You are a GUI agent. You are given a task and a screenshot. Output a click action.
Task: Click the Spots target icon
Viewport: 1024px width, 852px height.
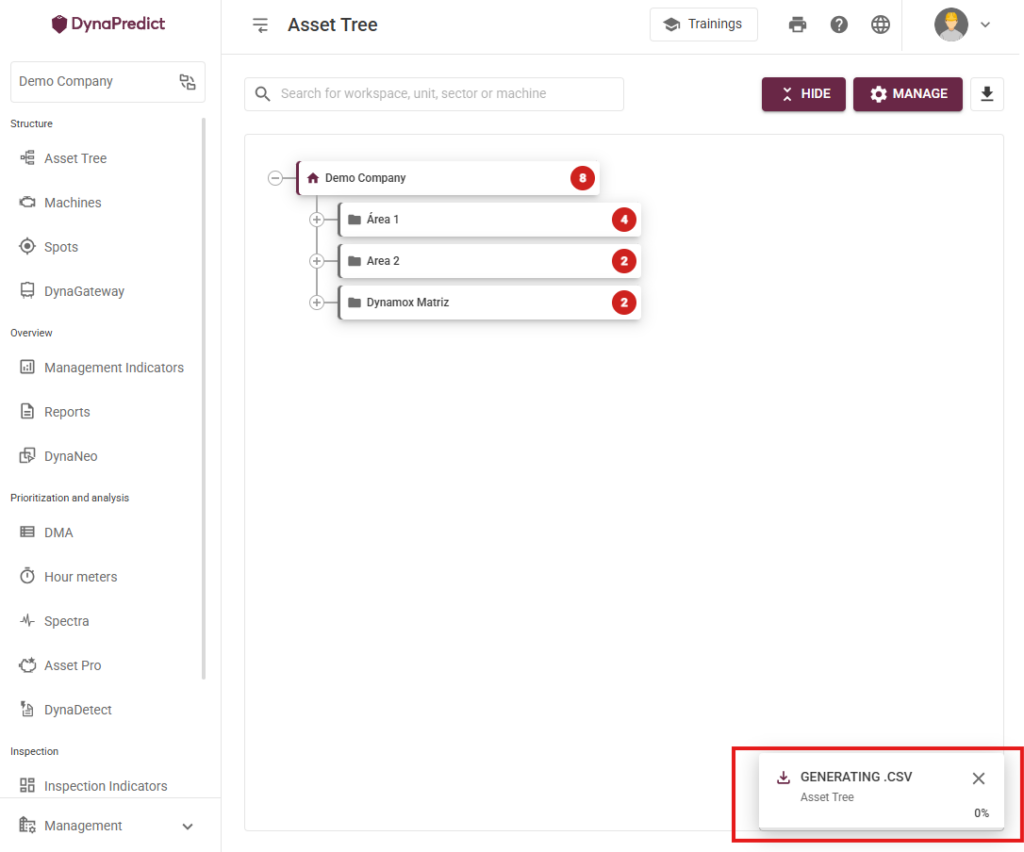(x=27, y=246)
